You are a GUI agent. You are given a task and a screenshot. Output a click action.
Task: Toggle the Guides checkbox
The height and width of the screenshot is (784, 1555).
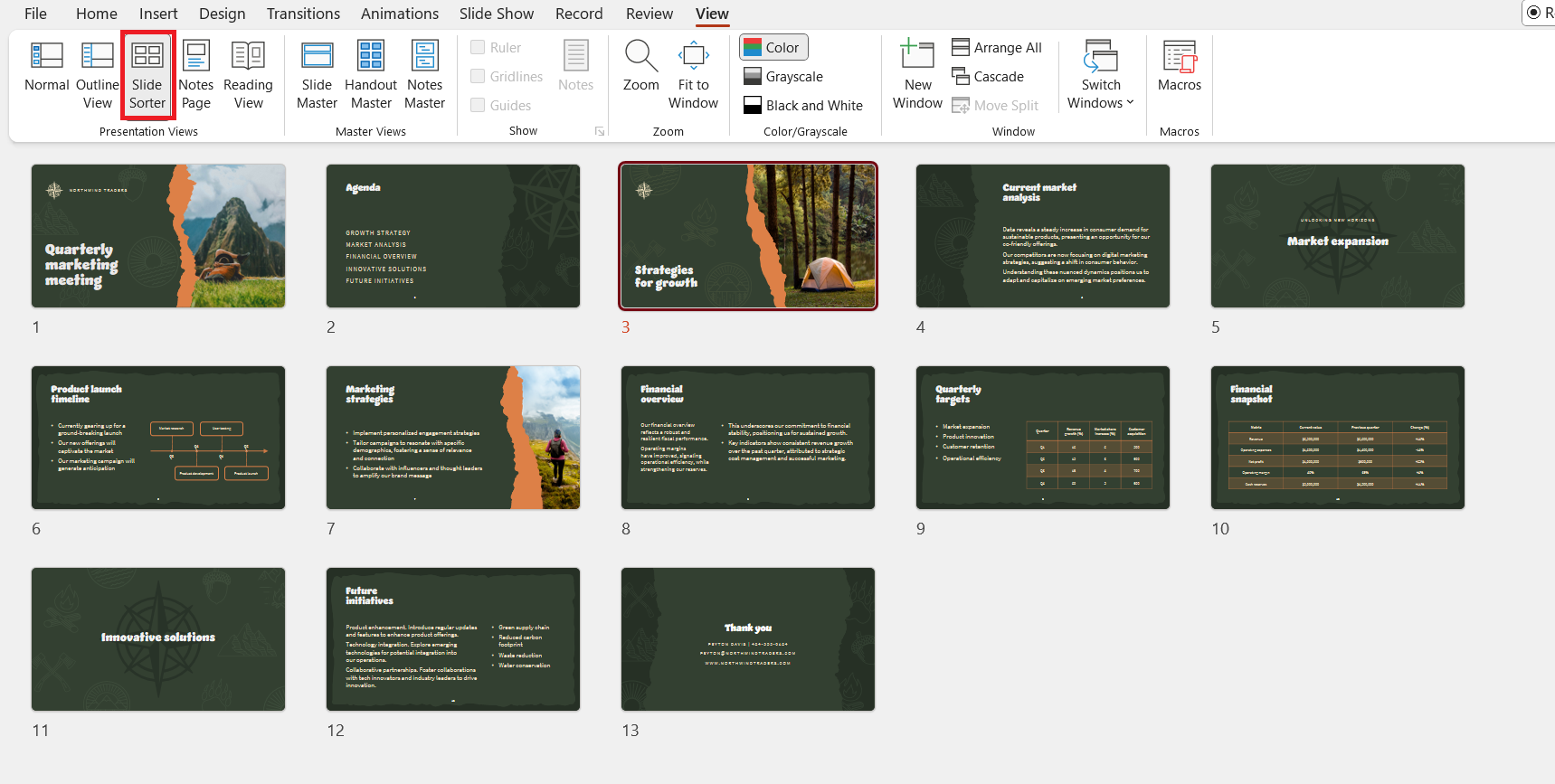pos(478,105)
